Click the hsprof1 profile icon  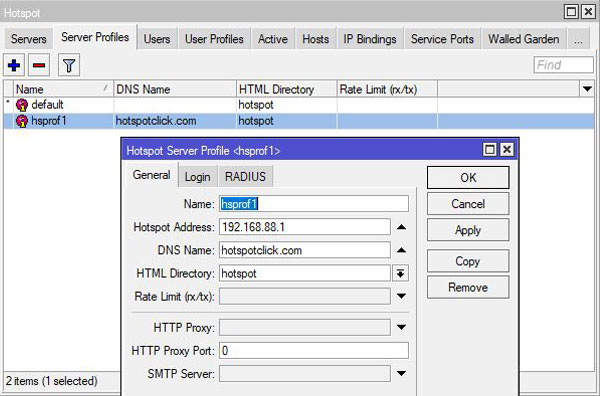pos(22,121)
